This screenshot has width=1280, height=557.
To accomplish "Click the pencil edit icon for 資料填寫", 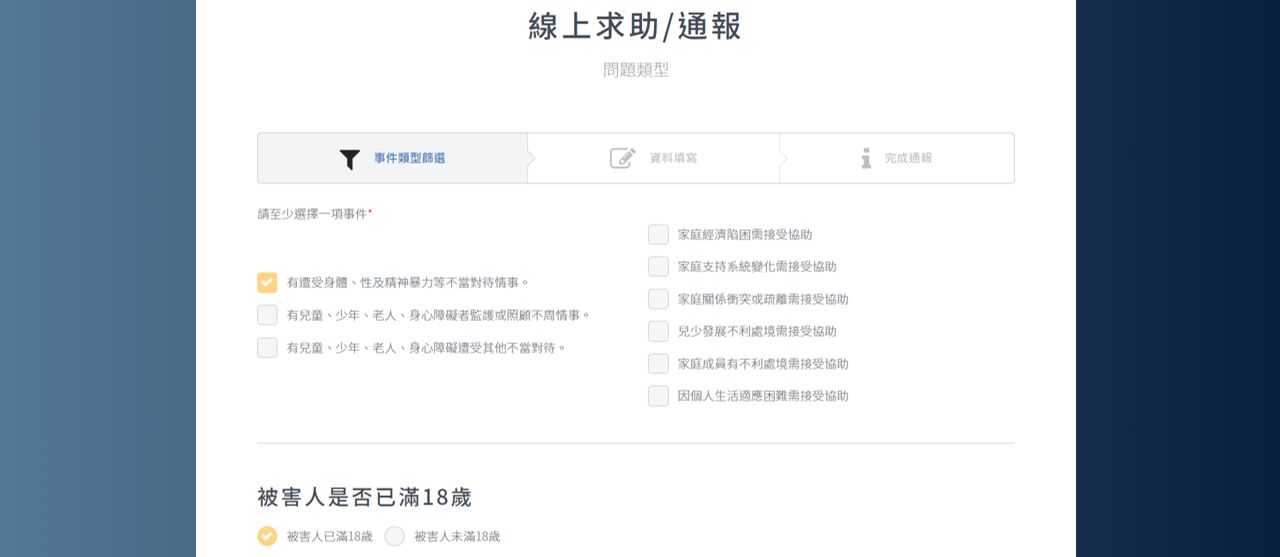I will (623, 158).
